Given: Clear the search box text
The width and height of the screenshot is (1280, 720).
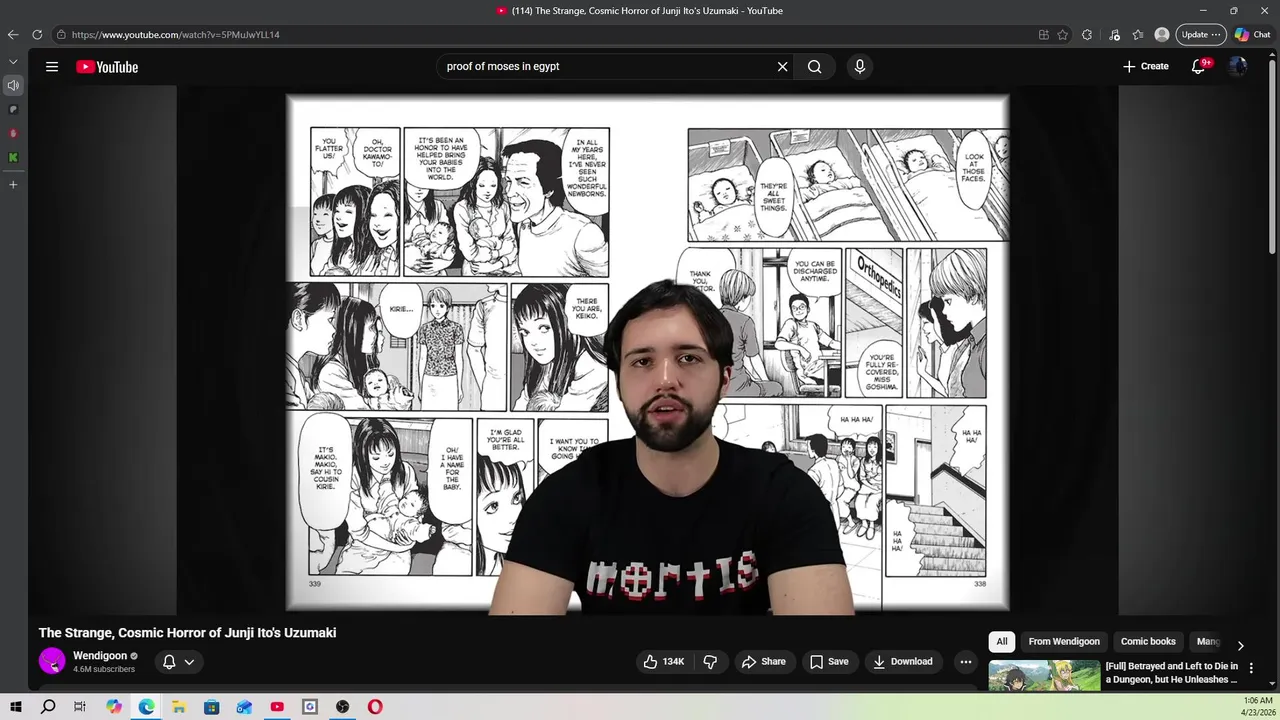Looking at the screenshot, I should click(782, 67).
